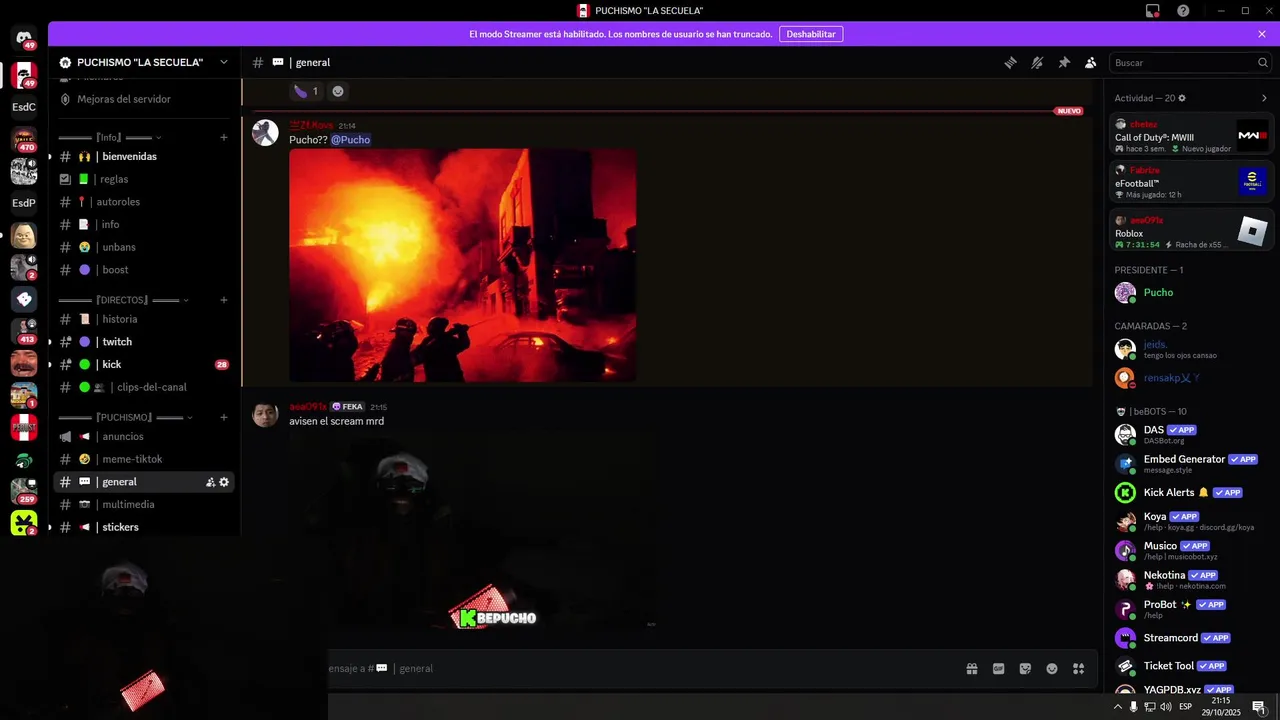Open the info channel

click(143, 225)
